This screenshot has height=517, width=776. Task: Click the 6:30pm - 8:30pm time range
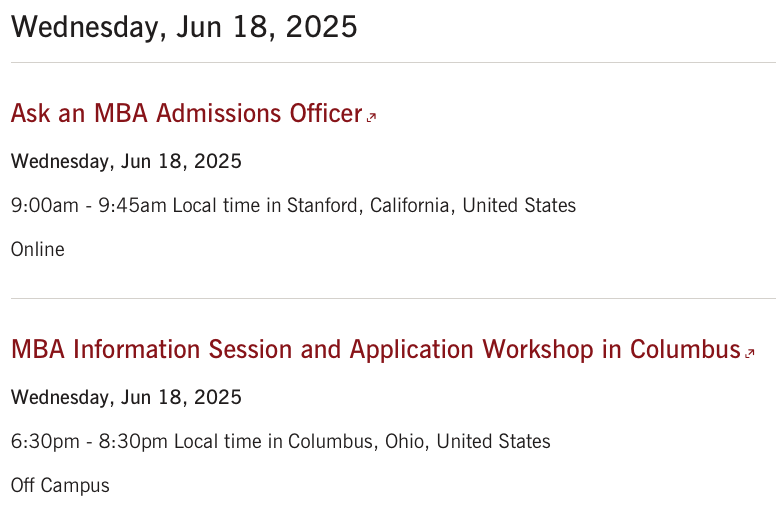[x=89, y=441]
